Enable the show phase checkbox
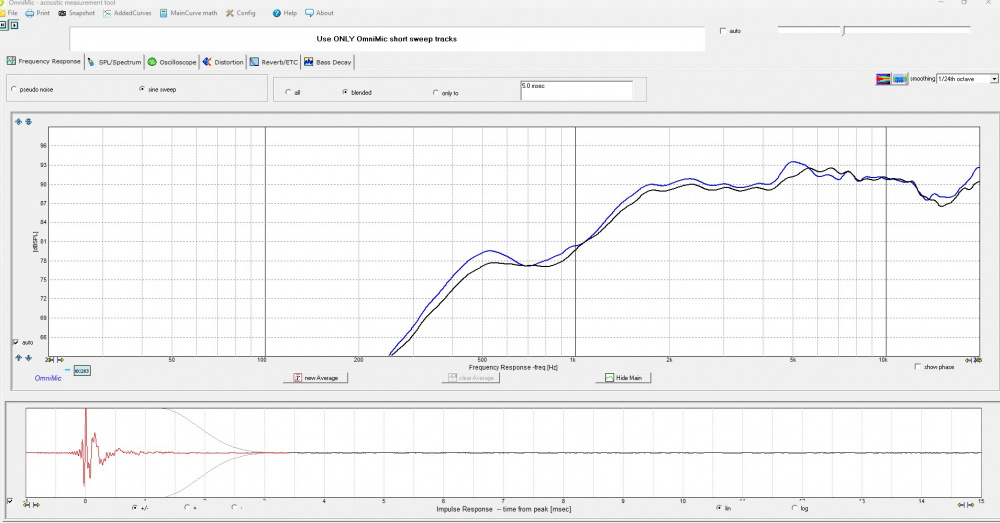 click(919, 366)
